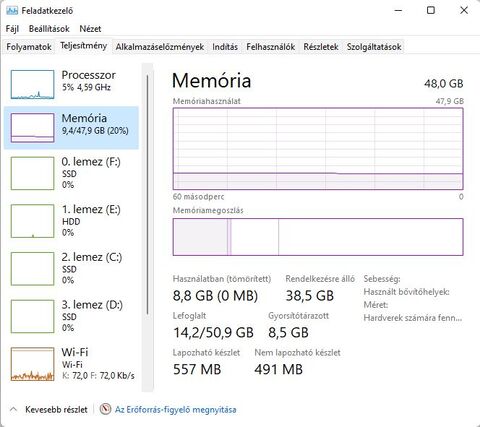The width and height of the screenshot is (480, 427).
Task: Click the sidebar vertical scrollbar
Action: pyautogui.click(x=147, y=195)
